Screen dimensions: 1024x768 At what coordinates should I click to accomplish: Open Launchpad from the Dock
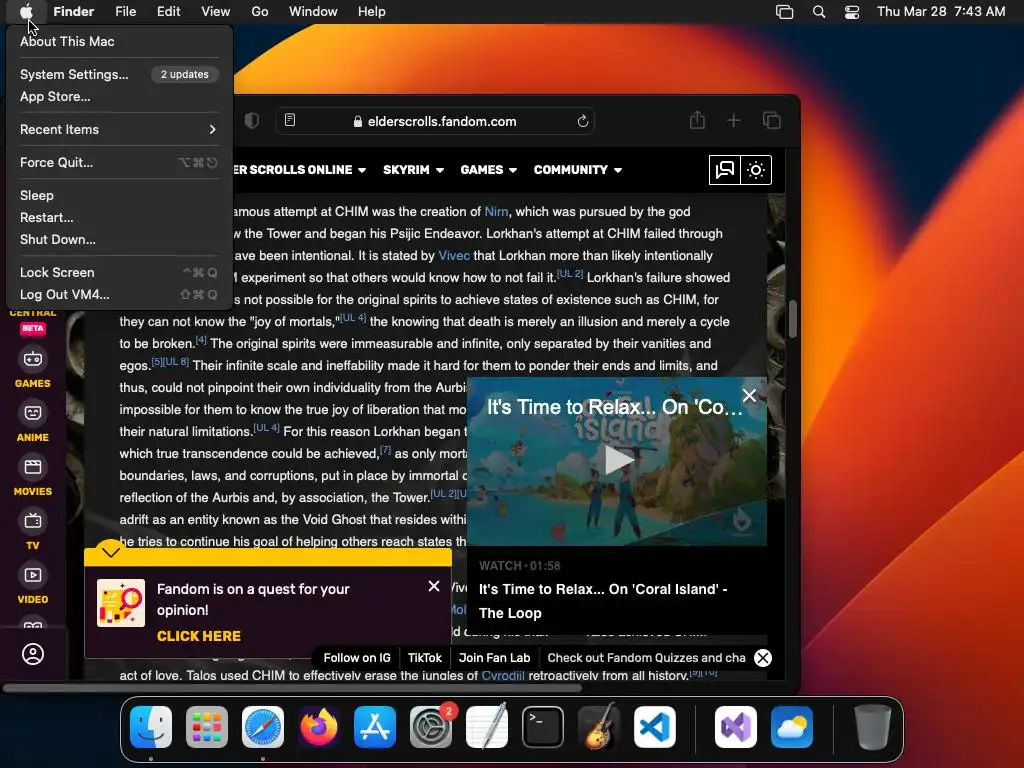pos(207,727)
